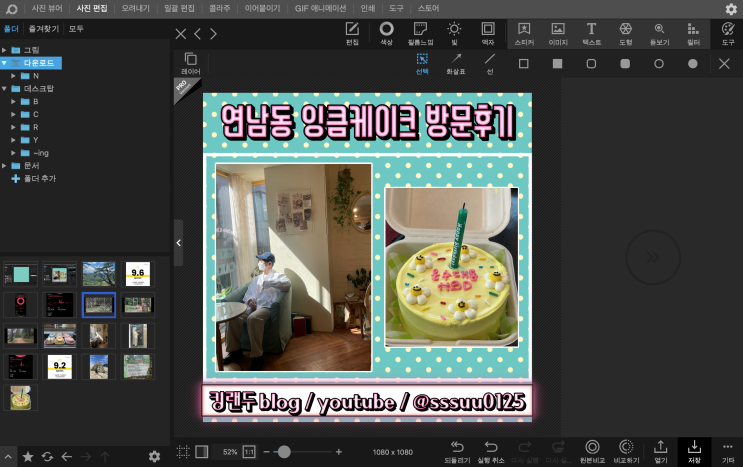The image size is (743, 467).
Task: Open the 도구 paint tools panel
Action: (728, 34)
